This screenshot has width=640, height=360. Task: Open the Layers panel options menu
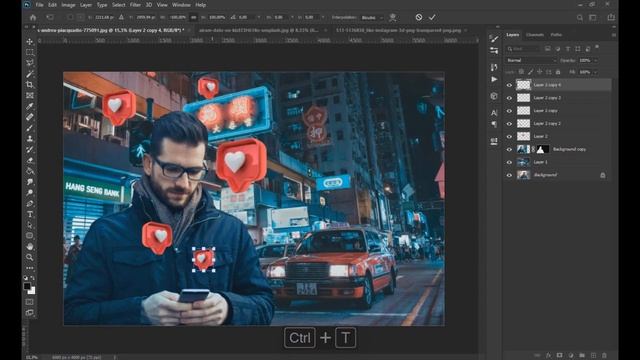[x=613, y=35]
